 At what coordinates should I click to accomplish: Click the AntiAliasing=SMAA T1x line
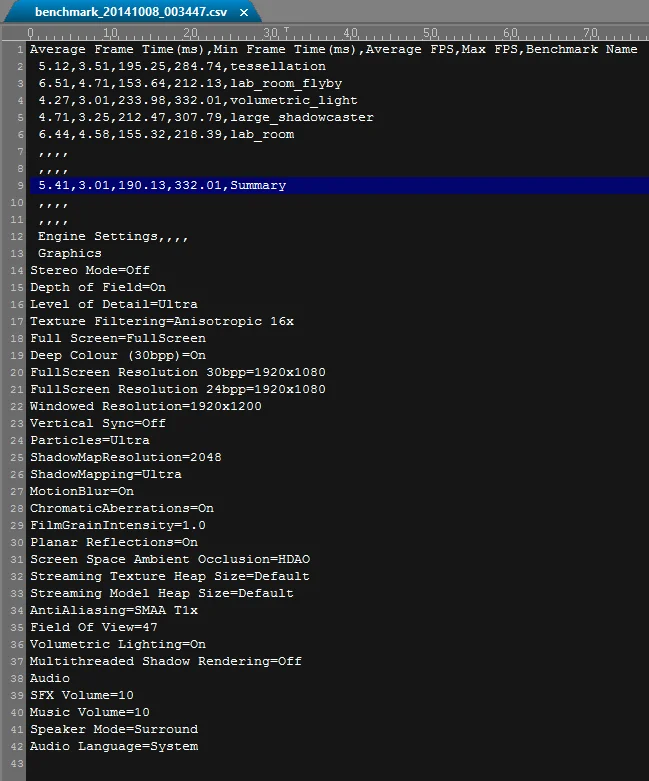pos(114,610)
